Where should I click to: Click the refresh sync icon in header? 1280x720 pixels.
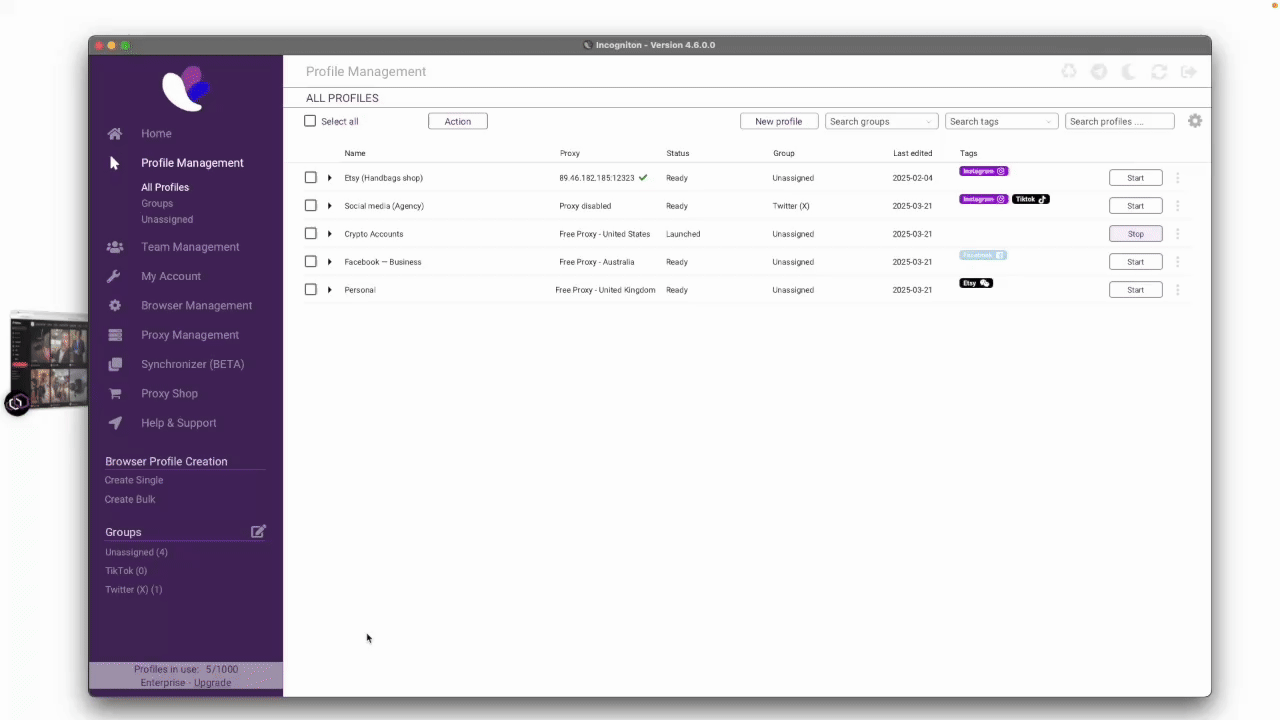pos(1159,72)
